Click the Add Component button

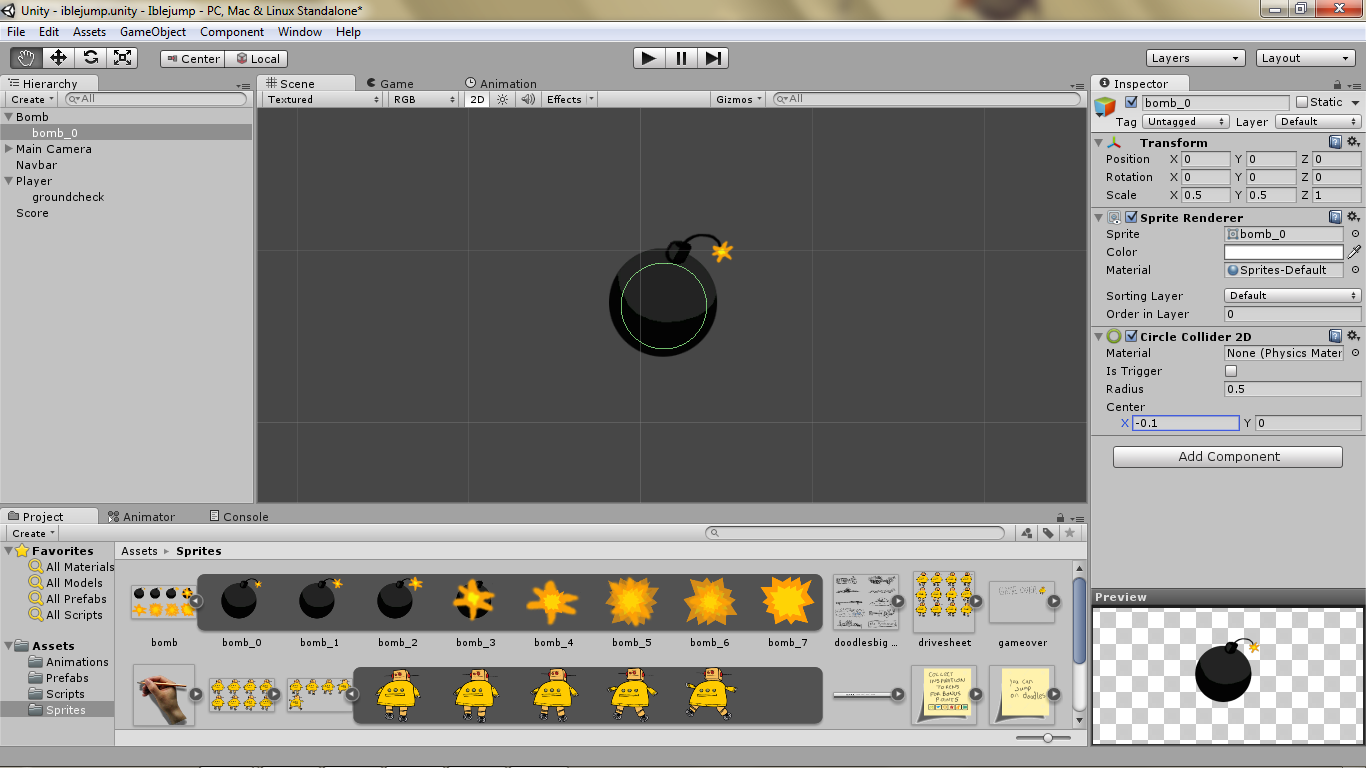1227,456
